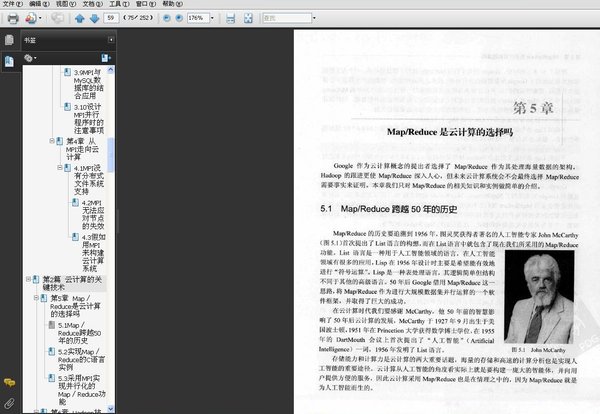Click the fit width scrolling page icon
Screen dimensions: 600x414
[231, 18]
